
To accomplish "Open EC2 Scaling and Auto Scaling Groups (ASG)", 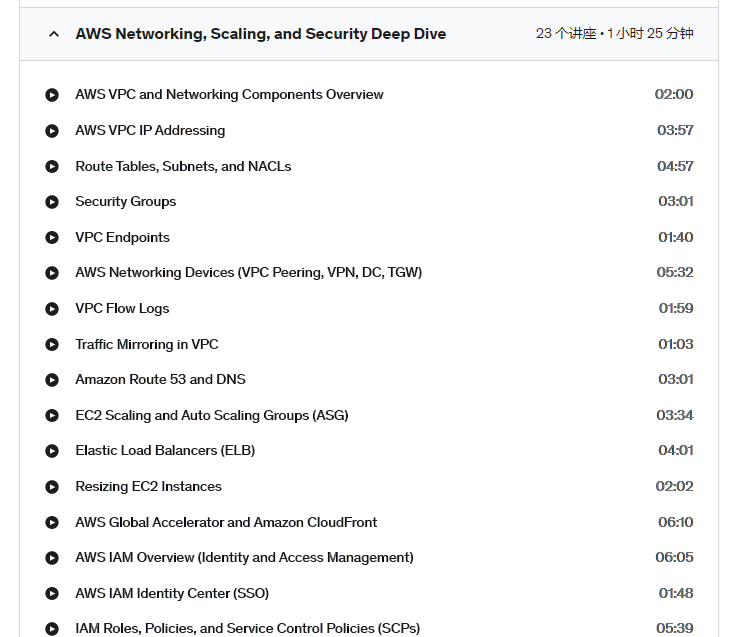I will [x=212, y=415].
